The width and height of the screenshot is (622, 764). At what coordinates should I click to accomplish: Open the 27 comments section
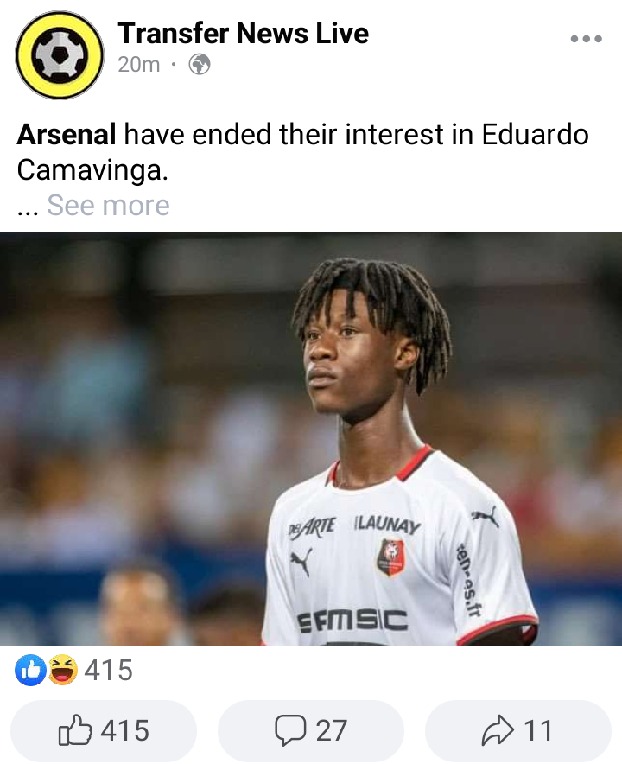click(311, 731)
